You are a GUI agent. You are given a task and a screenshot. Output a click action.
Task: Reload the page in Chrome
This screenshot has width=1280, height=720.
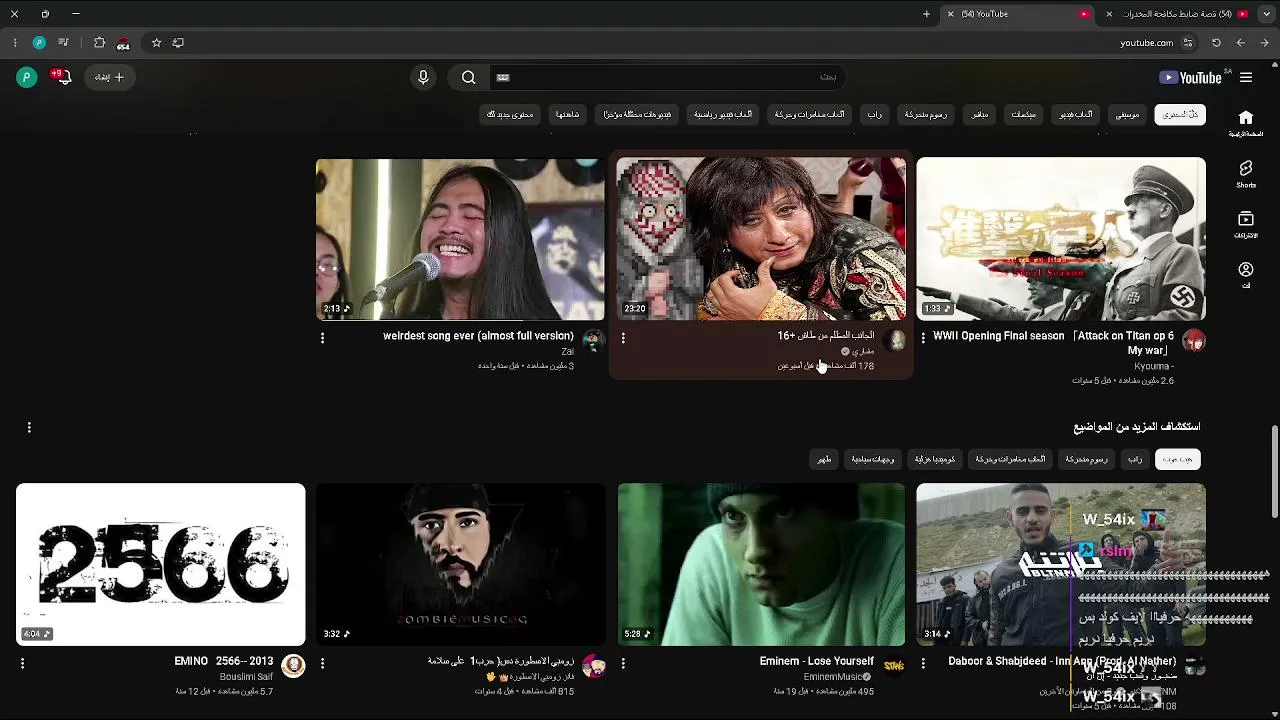(1216, 43)
